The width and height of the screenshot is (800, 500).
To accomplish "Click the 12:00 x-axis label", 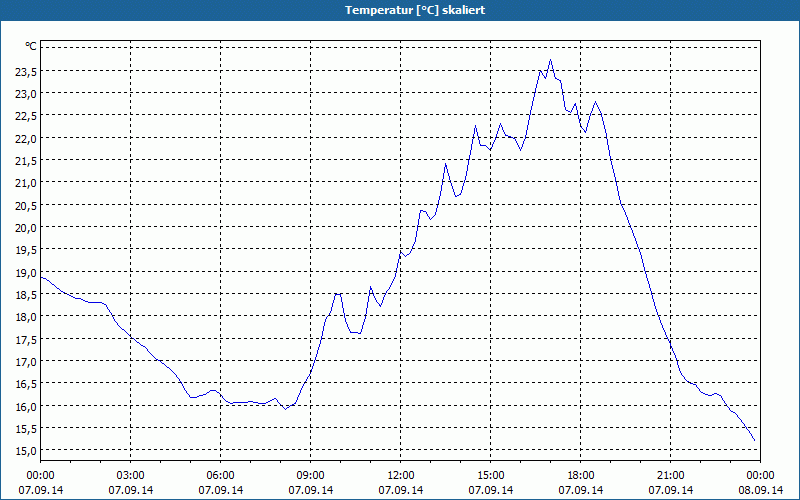I will (401, 476).
